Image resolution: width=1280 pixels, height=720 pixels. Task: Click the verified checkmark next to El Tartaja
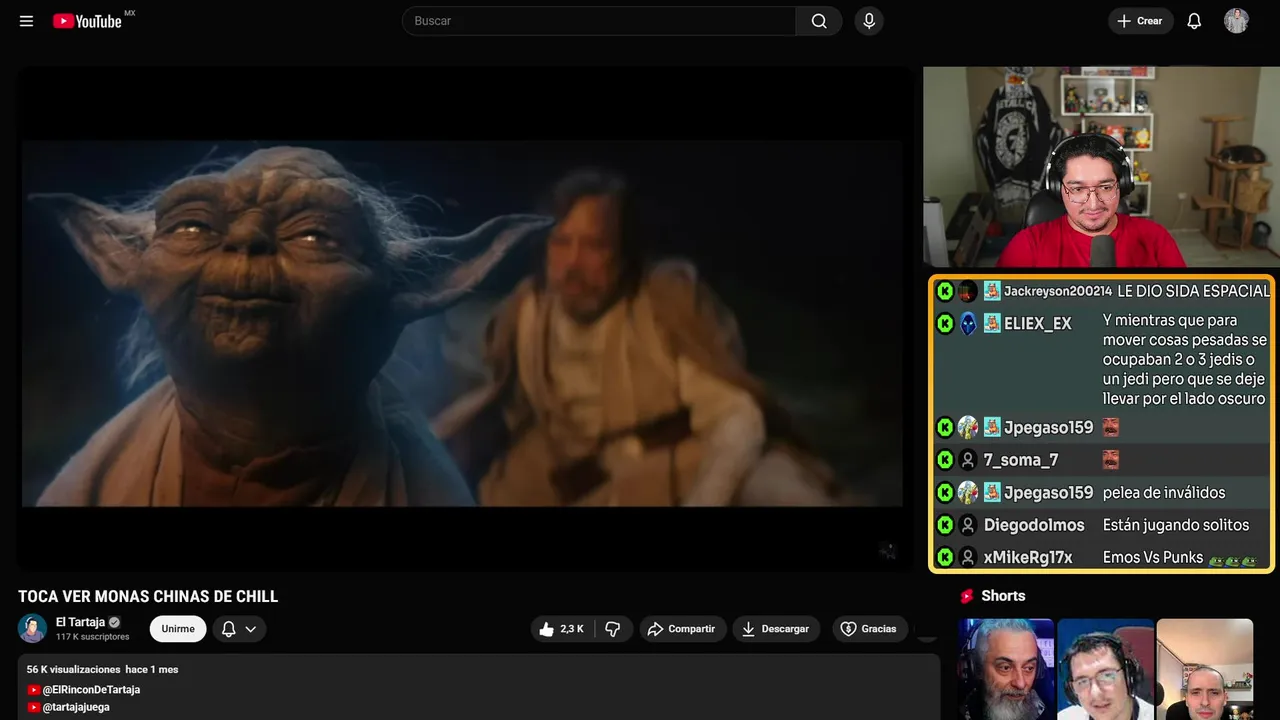click(115, 622)
